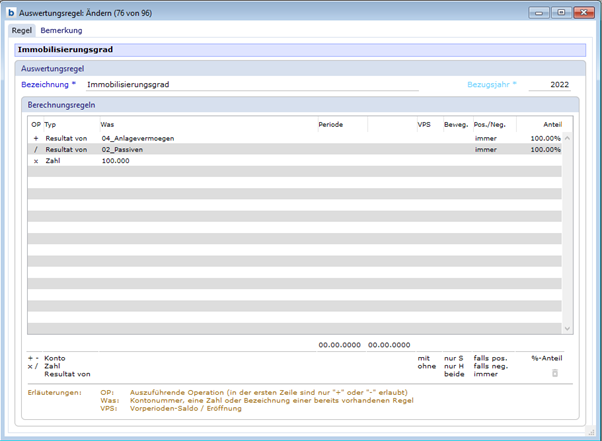Screen dimensions: 602x441
Task: Maximize the Auswertungsregel window
Action: coord(561,12)
